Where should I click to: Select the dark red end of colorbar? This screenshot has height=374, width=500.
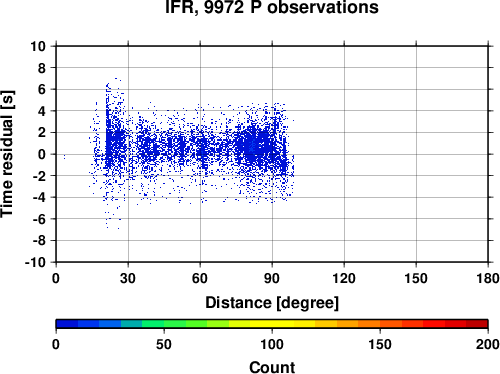tap(477, 324)
